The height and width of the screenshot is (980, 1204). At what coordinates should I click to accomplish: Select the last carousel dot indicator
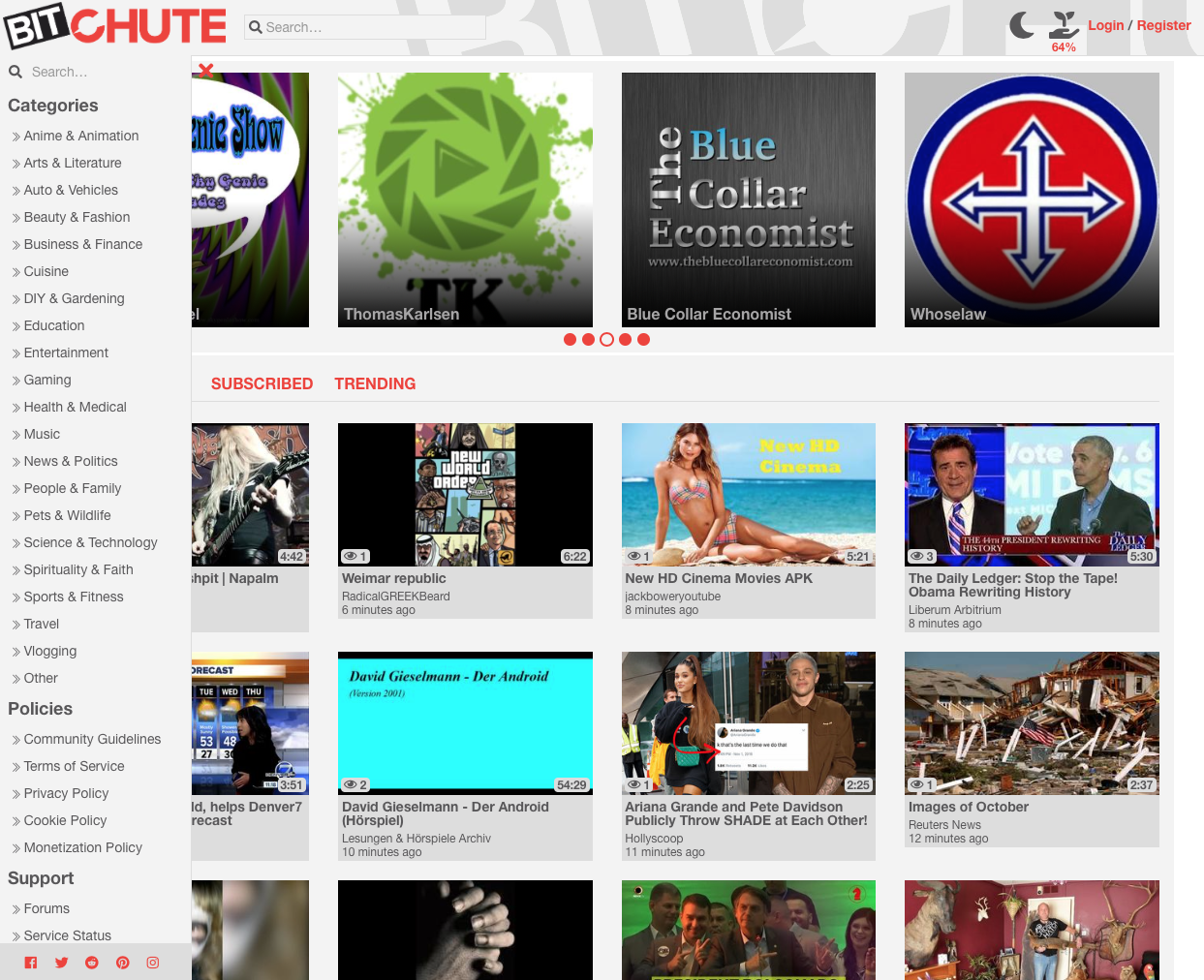643,340
